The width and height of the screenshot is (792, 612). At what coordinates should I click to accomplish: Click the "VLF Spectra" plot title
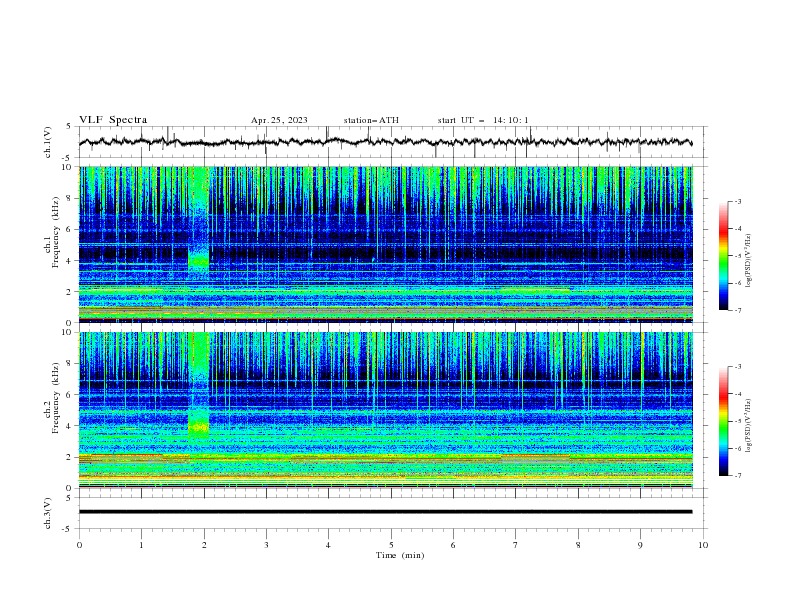pos(113,120)
